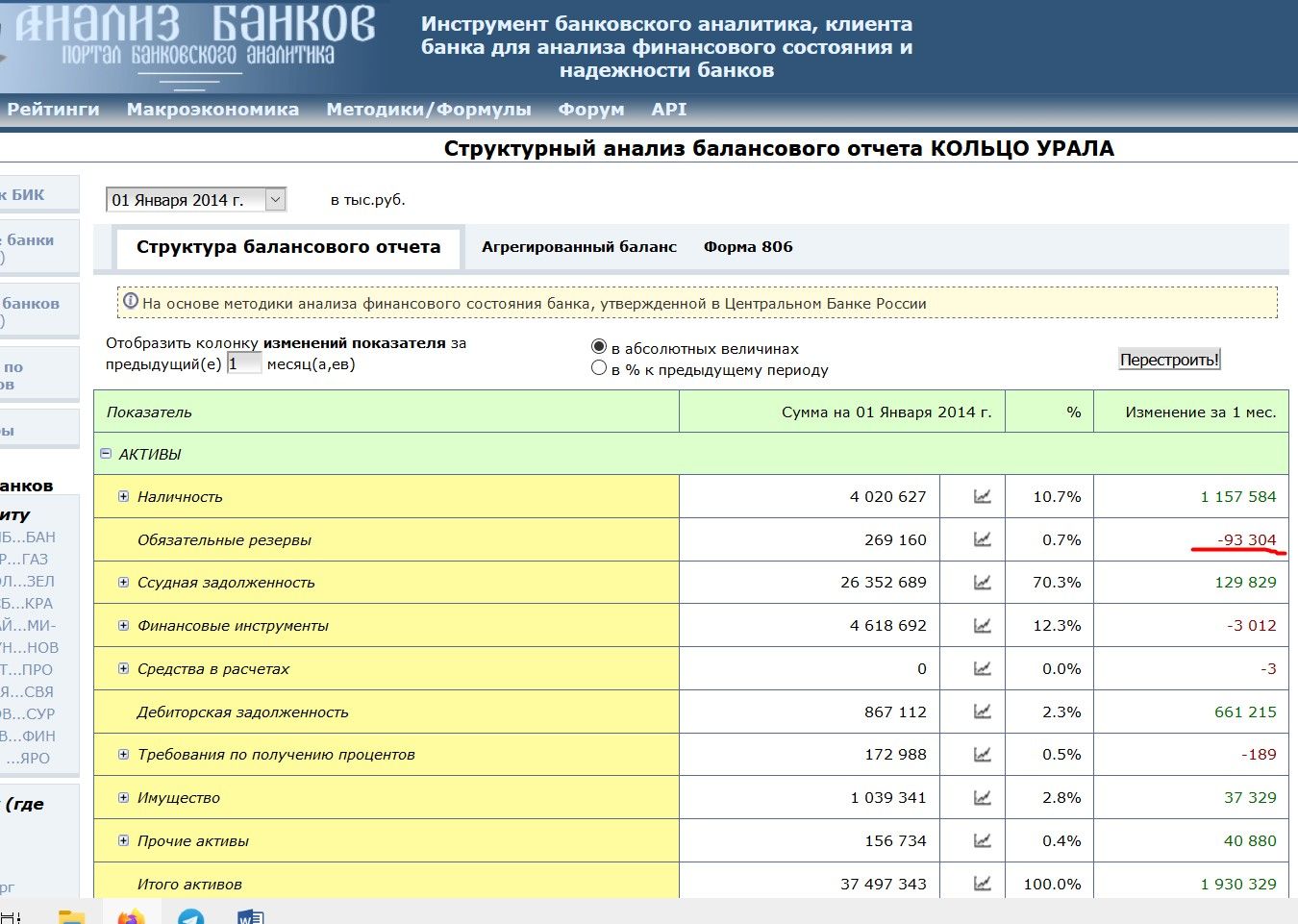Expand the Средства в расчетах row
Screen dimensions: 1298x924
(x=123, y=668)
